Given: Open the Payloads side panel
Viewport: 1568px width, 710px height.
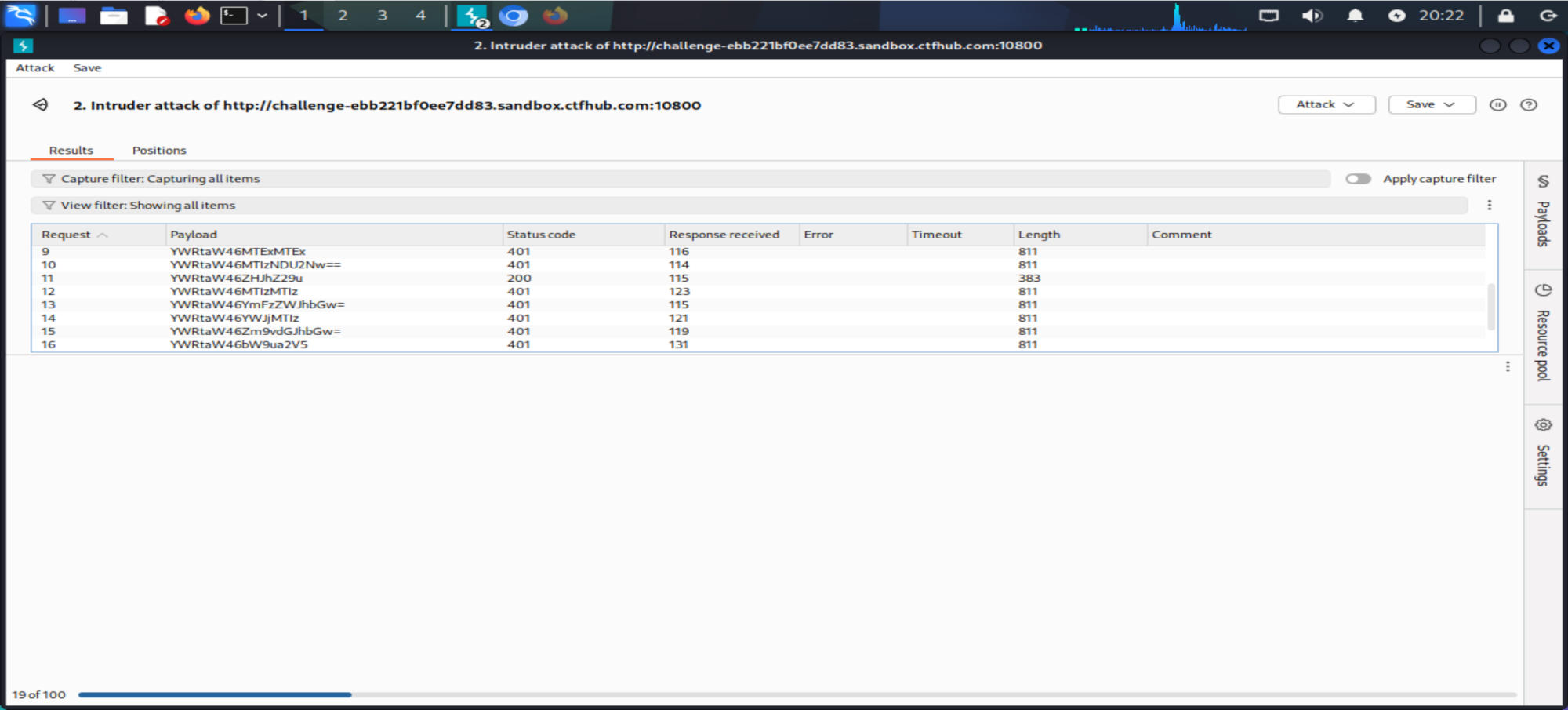Looking at the screenshot, I should pos(1542,213).
